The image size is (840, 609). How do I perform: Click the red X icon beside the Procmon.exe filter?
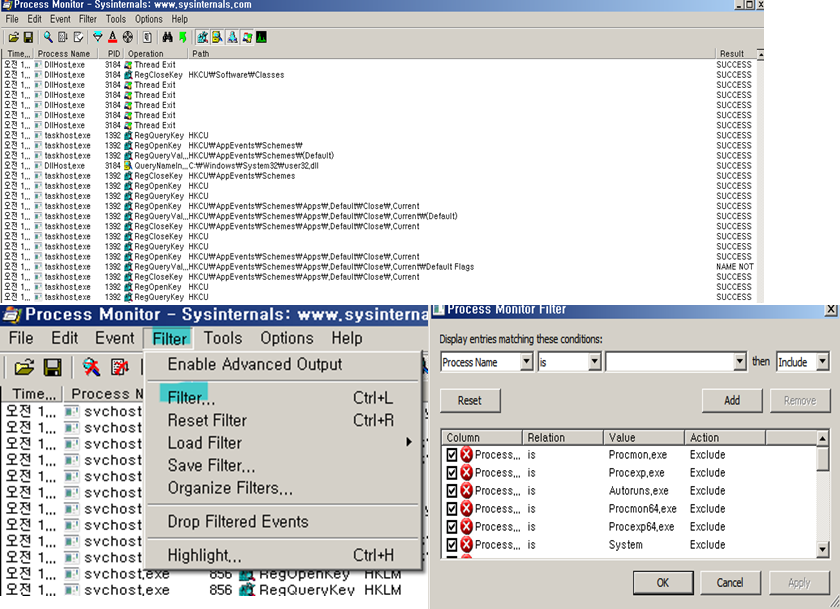[x=467, y=455]
